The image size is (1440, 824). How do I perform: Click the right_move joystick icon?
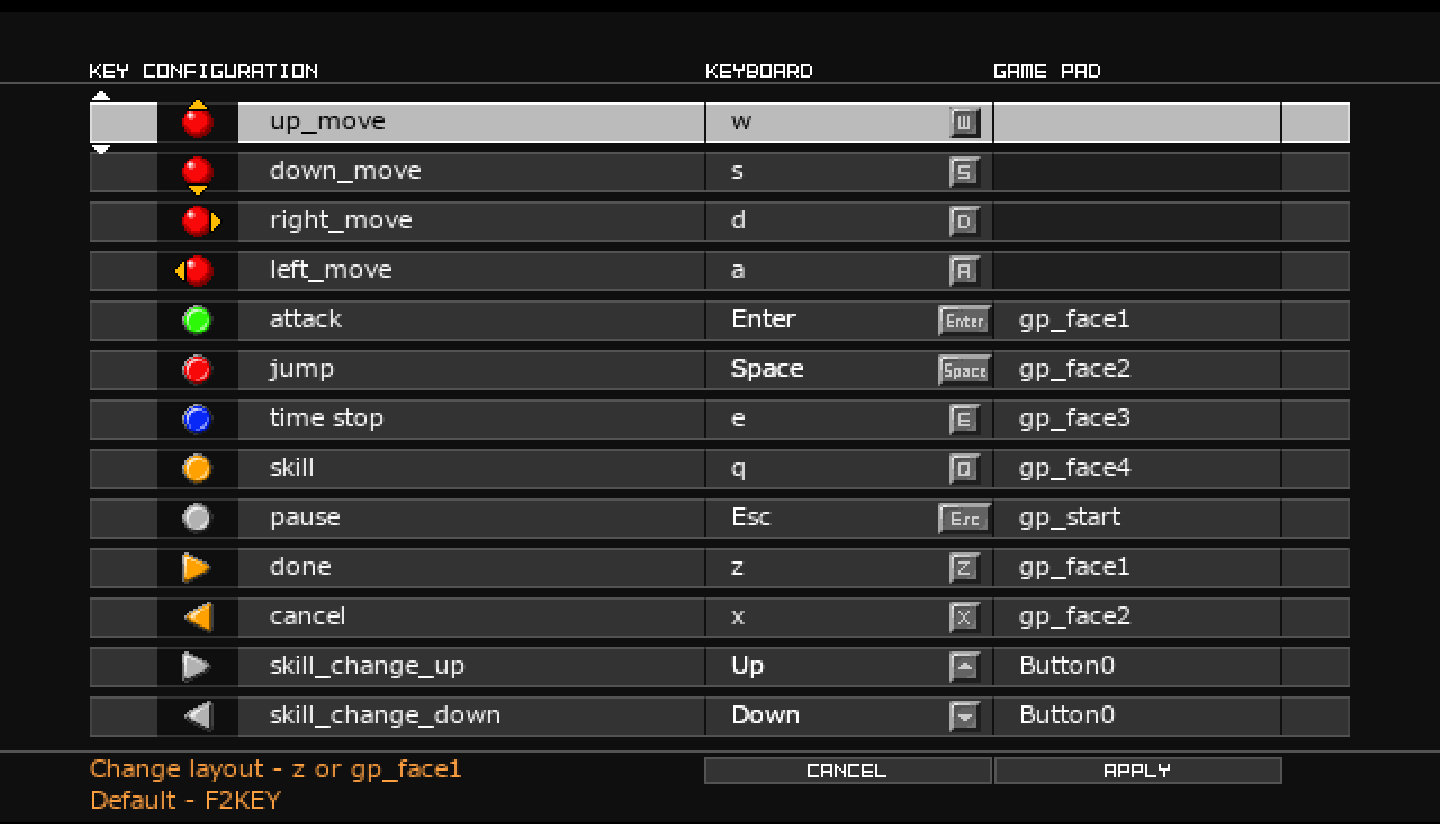(200, 221)
